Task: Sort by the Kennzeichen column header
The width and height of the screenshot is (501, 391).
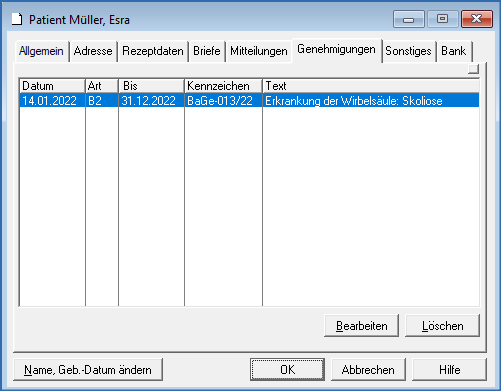Action: pos(223,86)
